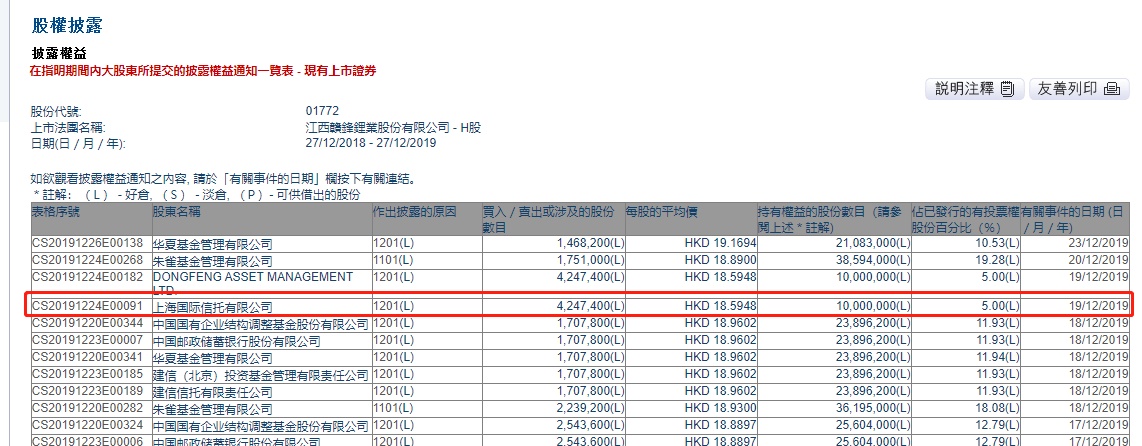Click serial number CS20191226E00138
The width and height of the screenshot is (1142, 446).
click(87, 243)
